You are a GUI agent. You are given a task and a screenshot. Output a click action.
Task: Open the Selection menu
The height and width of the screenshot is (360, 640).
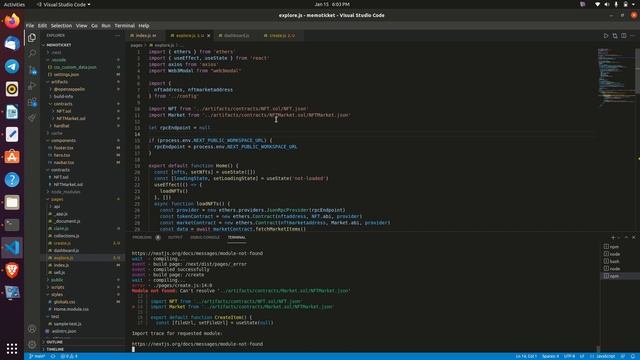[61, 25]
